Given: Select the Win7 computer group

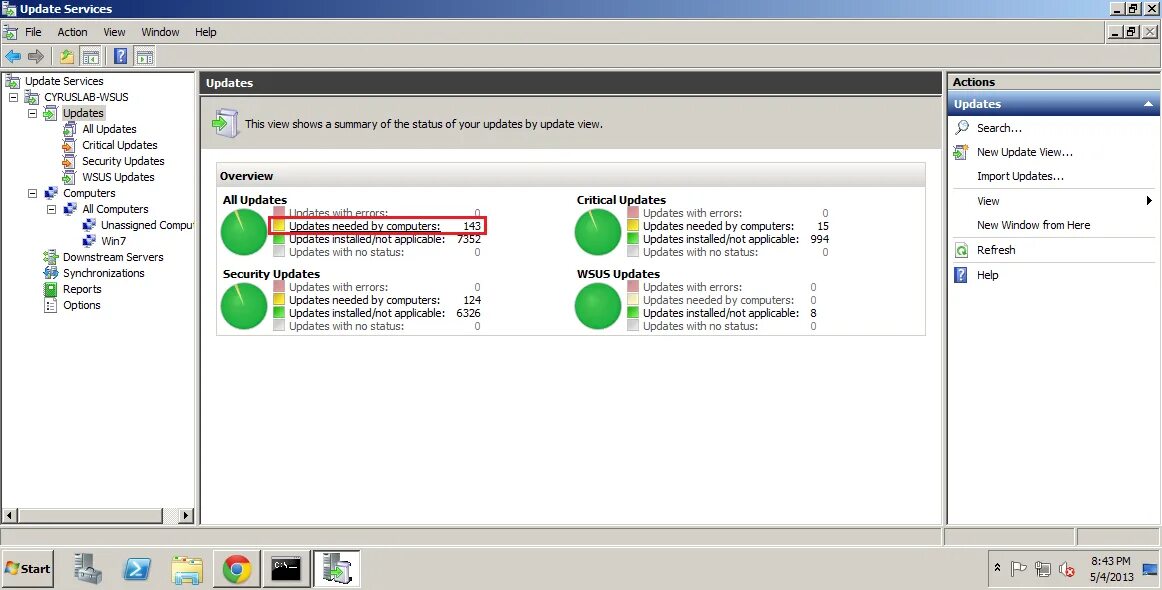Looking at the screenshot, I should click(x=113, y=241).
